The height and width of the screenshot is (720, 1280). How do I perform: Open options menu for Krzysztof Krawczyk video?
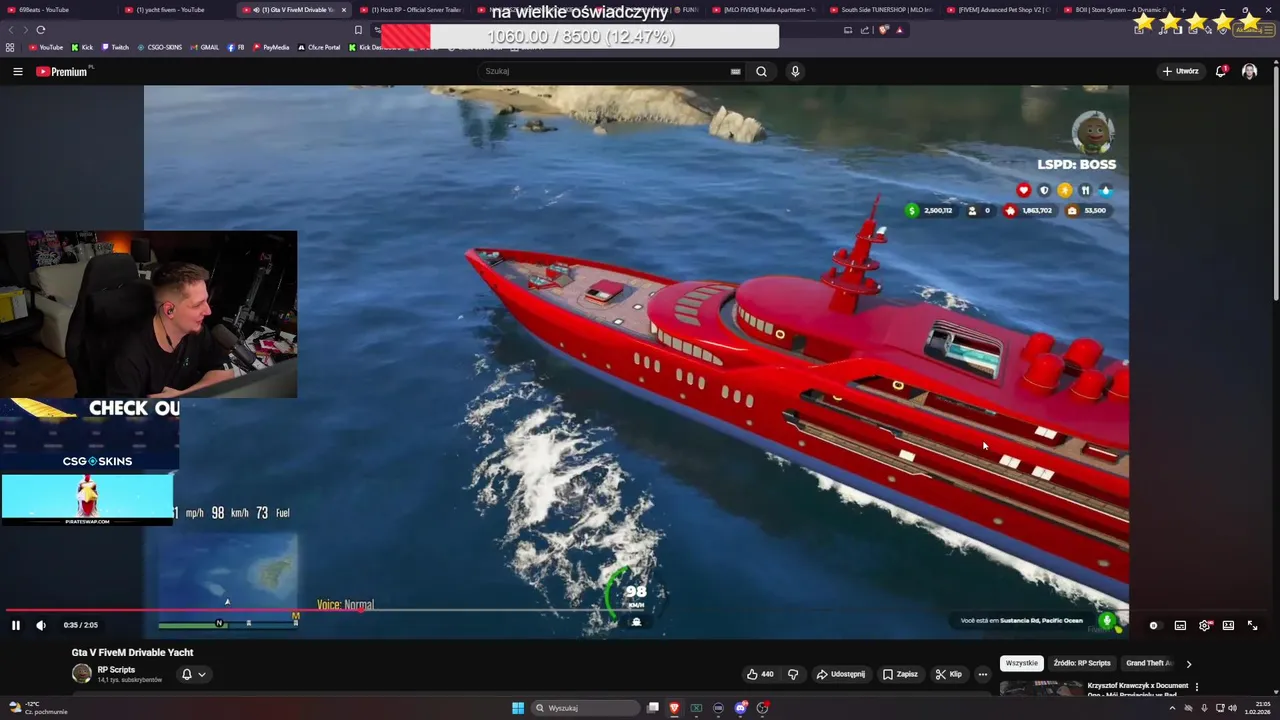click(x=1196, y=687)
